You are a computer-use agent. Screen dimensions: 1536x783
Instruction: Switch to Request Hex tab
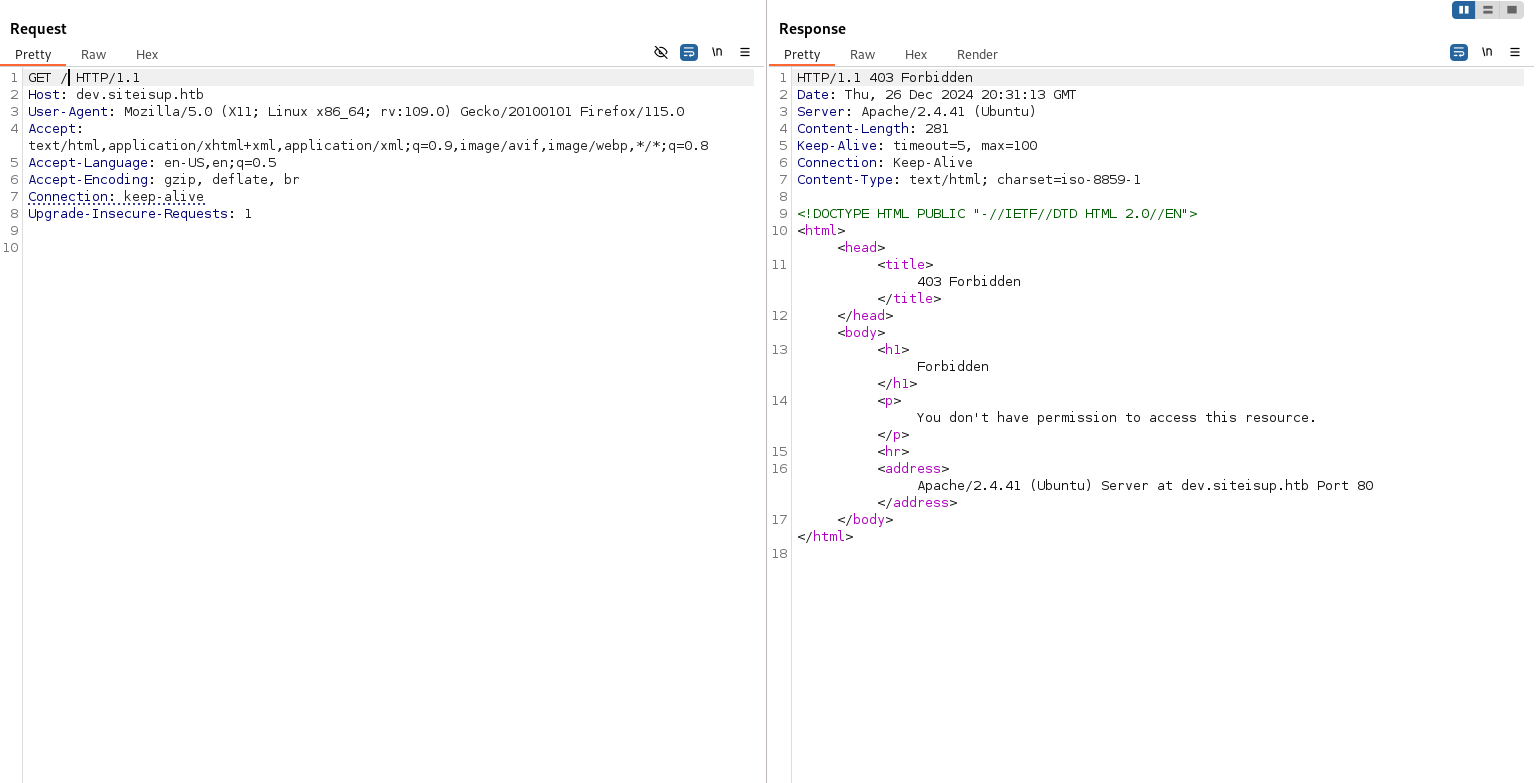coord(147,54)
